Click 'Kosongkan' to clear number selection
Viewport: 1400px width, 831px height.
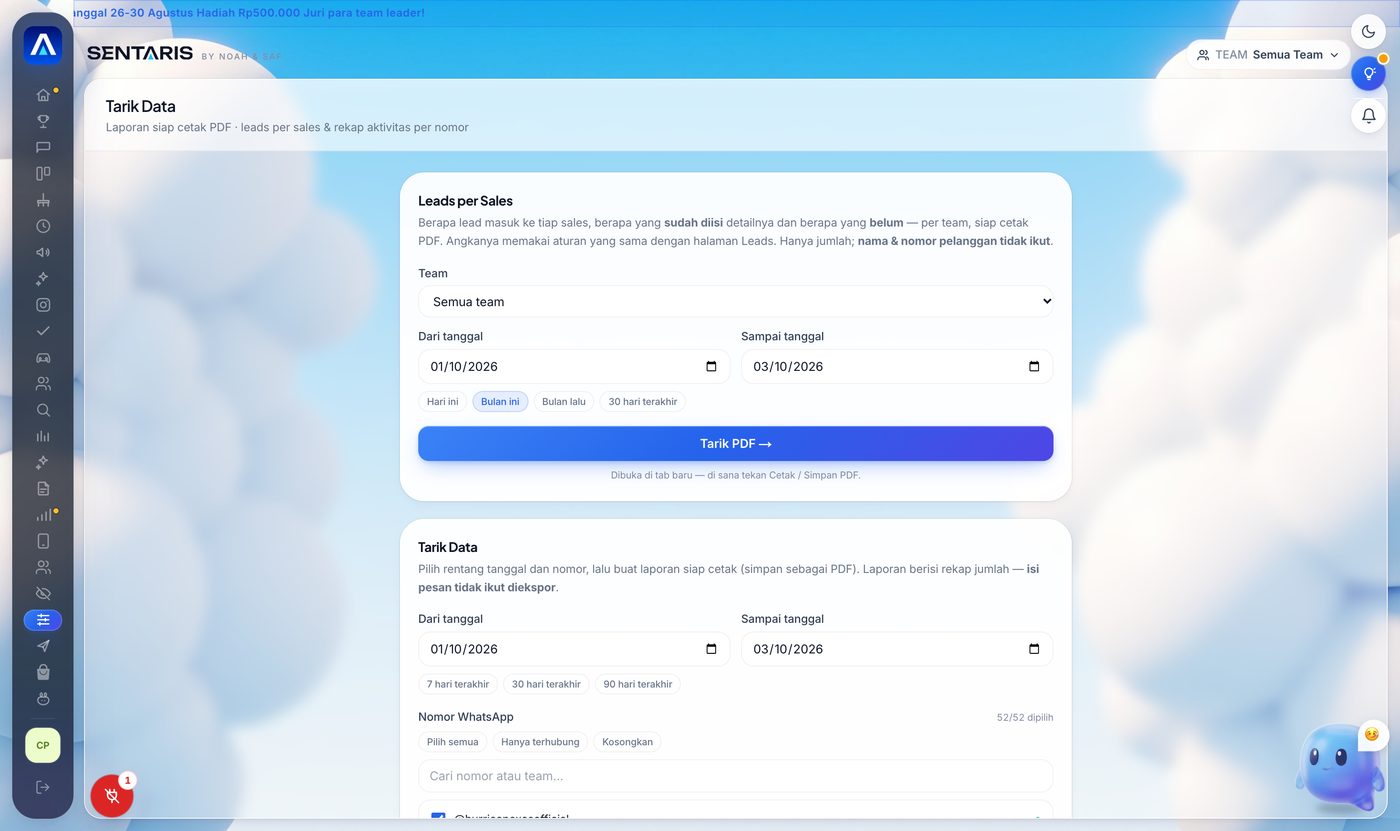628,742
